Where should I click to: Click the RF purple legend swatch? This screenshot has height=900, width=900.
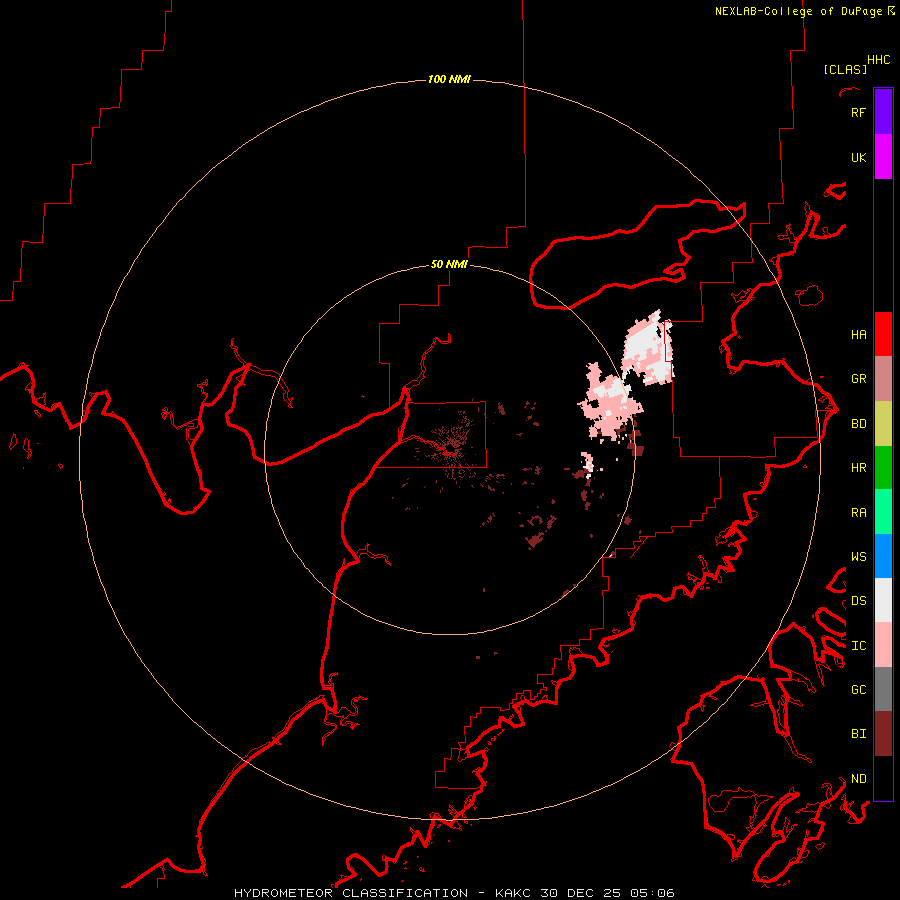(x=883, y=112)
